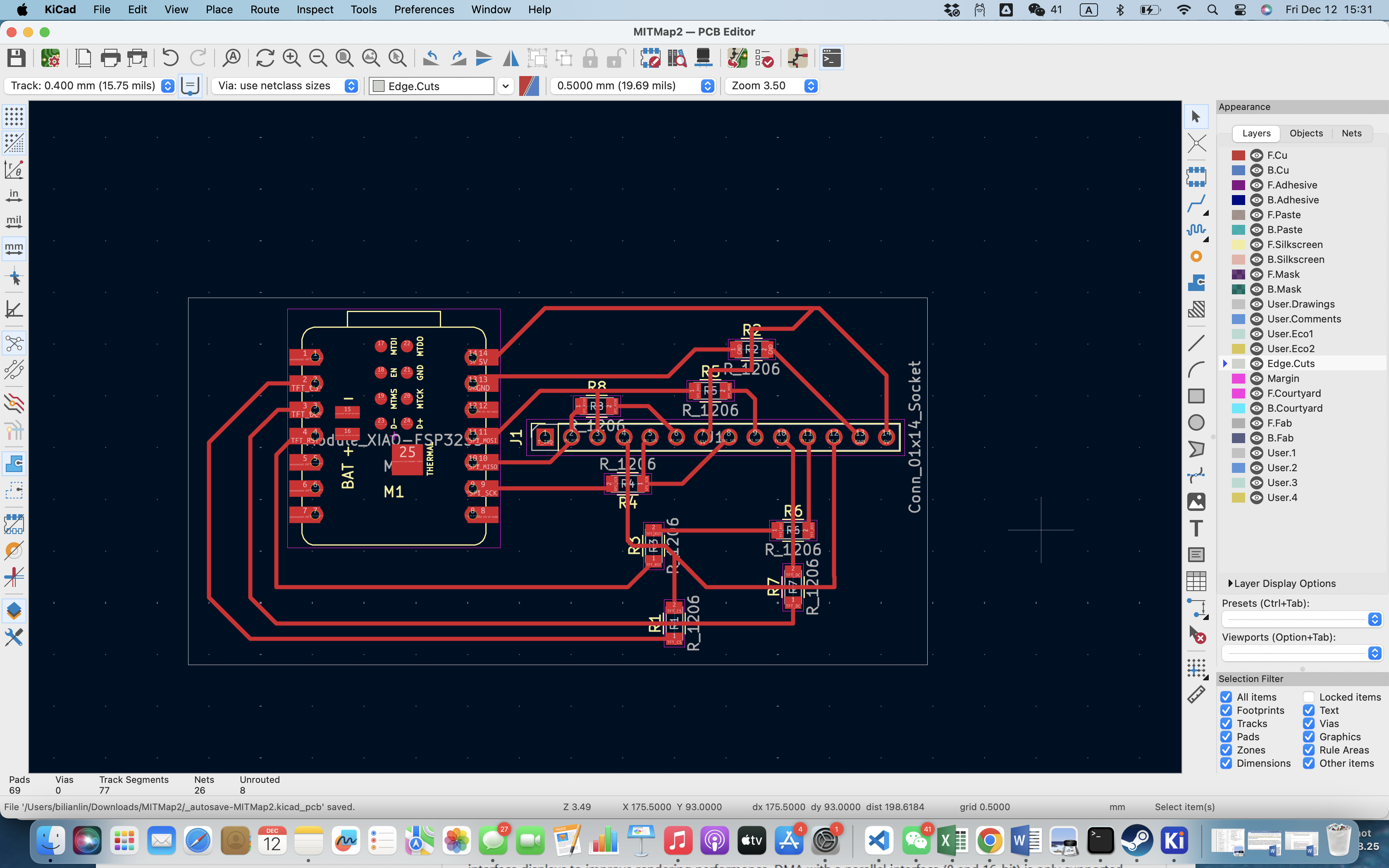Disable Locked items selection filter
This screenshot has height=868, width=1389.
click(1309, 696)
